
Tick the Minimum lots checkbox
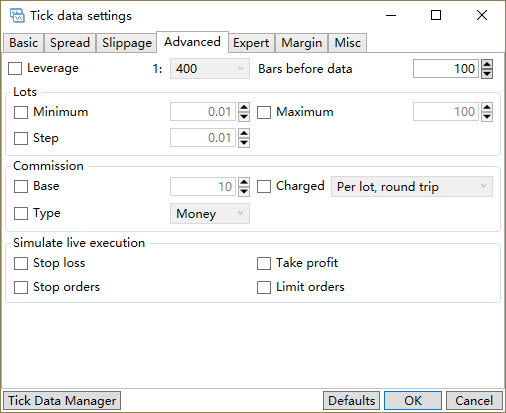(21, 112)
